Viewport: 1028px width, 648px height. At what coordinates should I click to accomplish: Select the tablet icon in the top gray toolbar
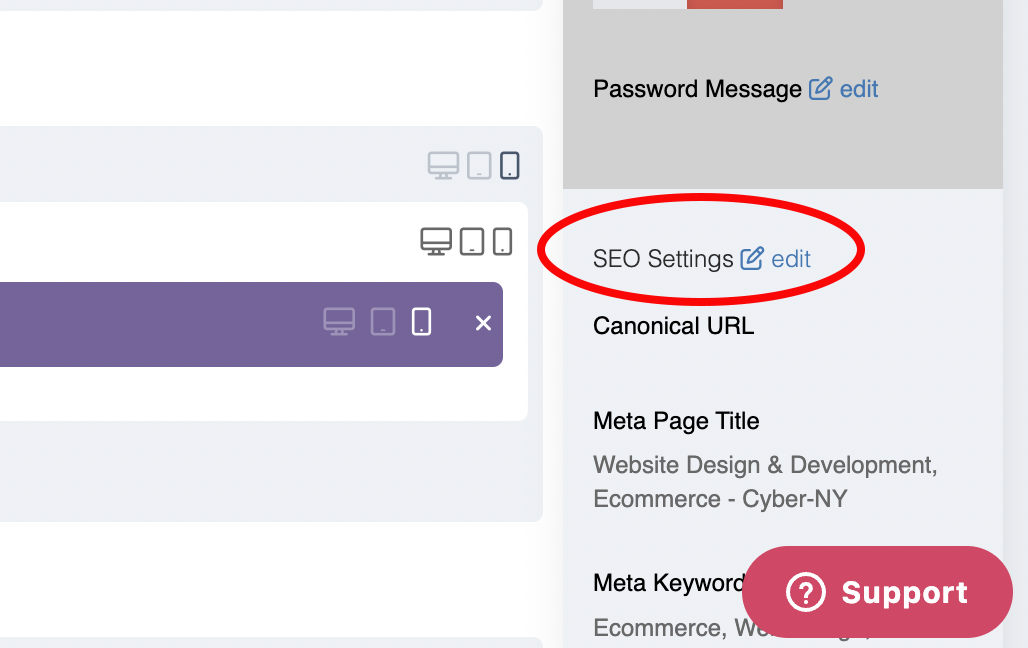479,165
